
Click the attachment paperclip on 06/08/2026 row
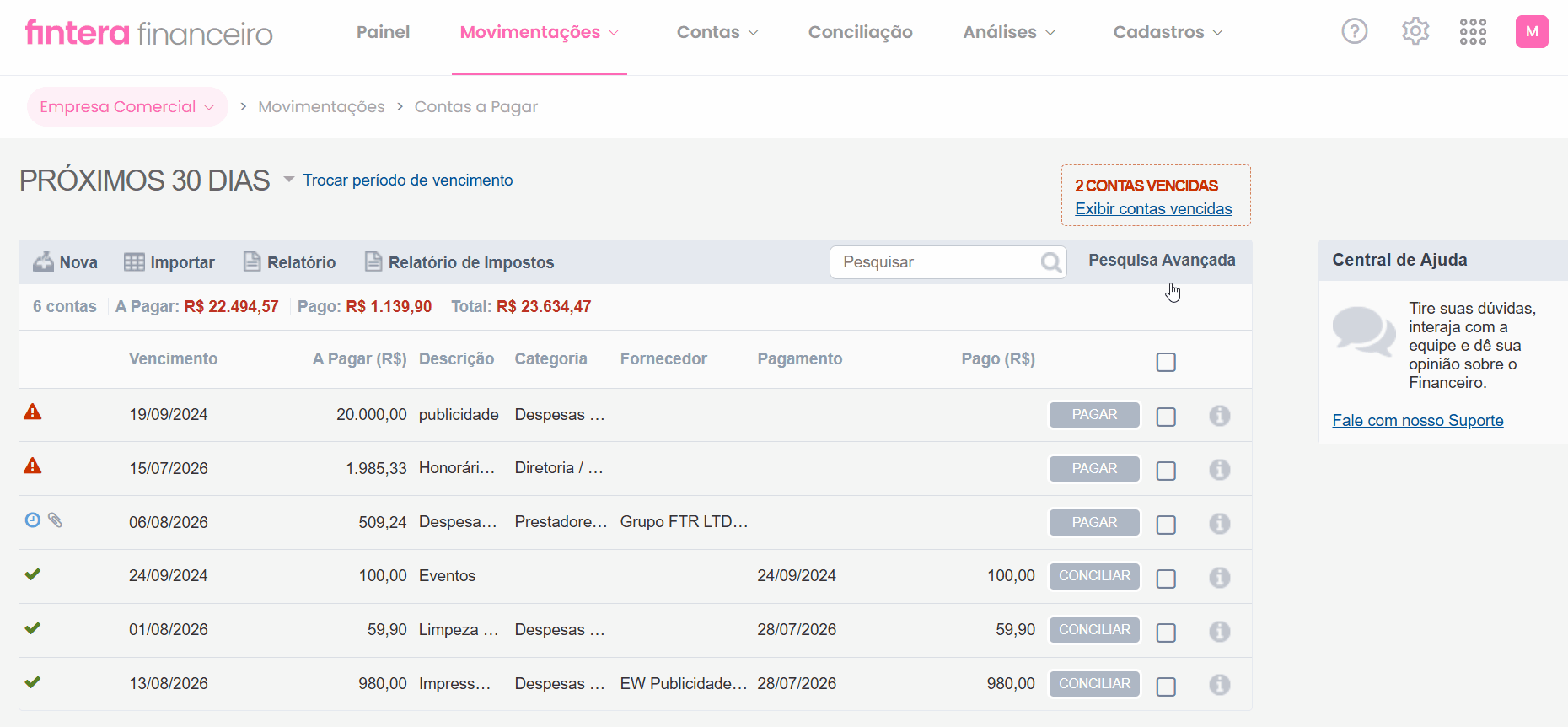(55, 520)
